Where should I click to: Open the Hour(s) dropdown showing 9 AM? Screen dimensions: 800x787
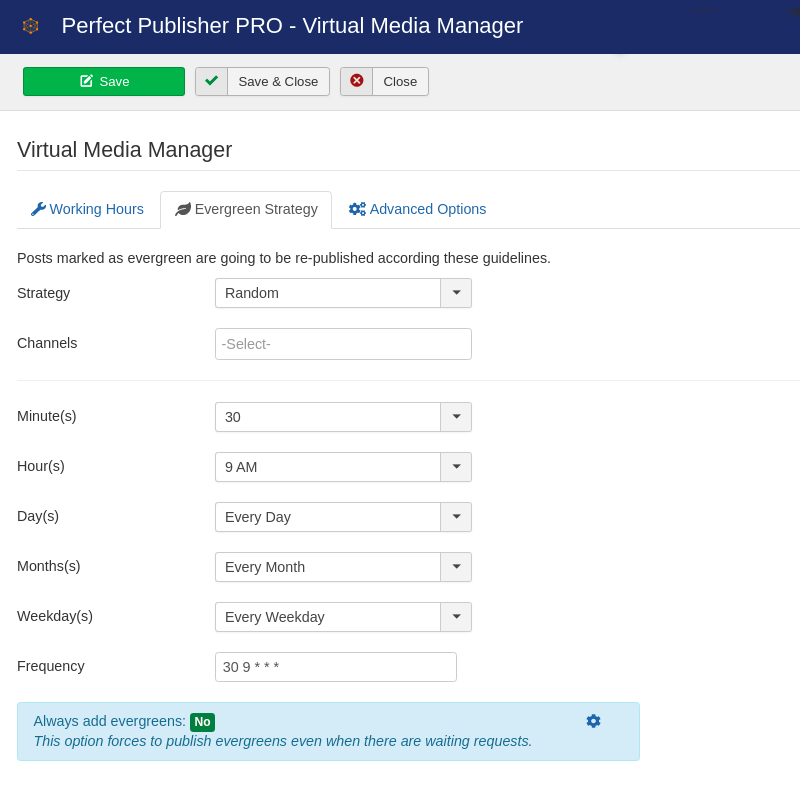[343, 467]
